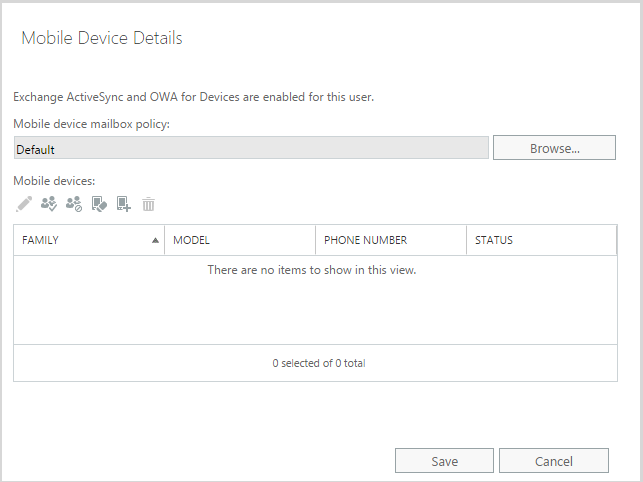The width and height of the screenshot is (643, 482).
Task: Click the allow device access icon
Action: (x=48, y=204)
